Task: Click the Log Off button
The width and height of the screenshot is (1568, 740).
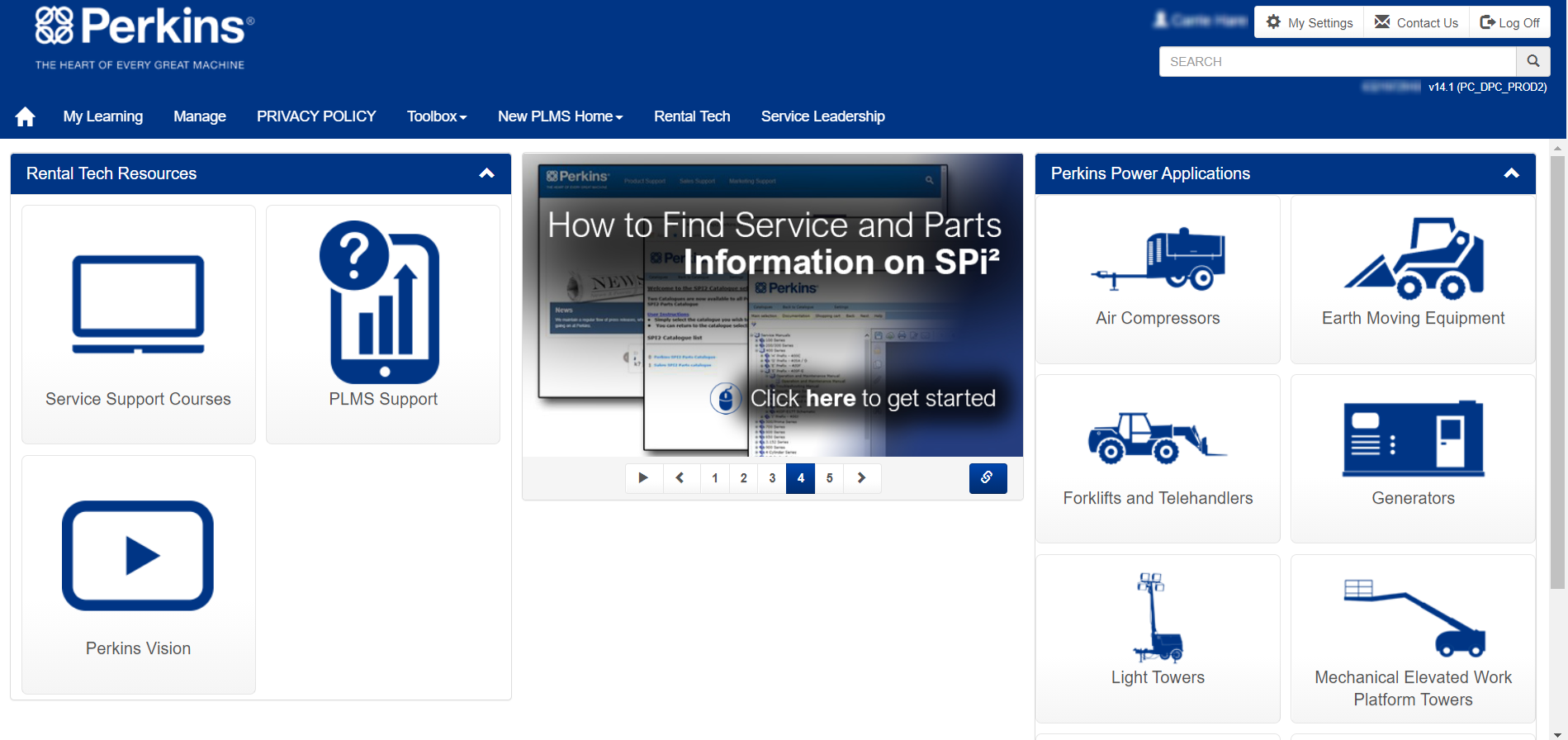Action: [1509, 22]
